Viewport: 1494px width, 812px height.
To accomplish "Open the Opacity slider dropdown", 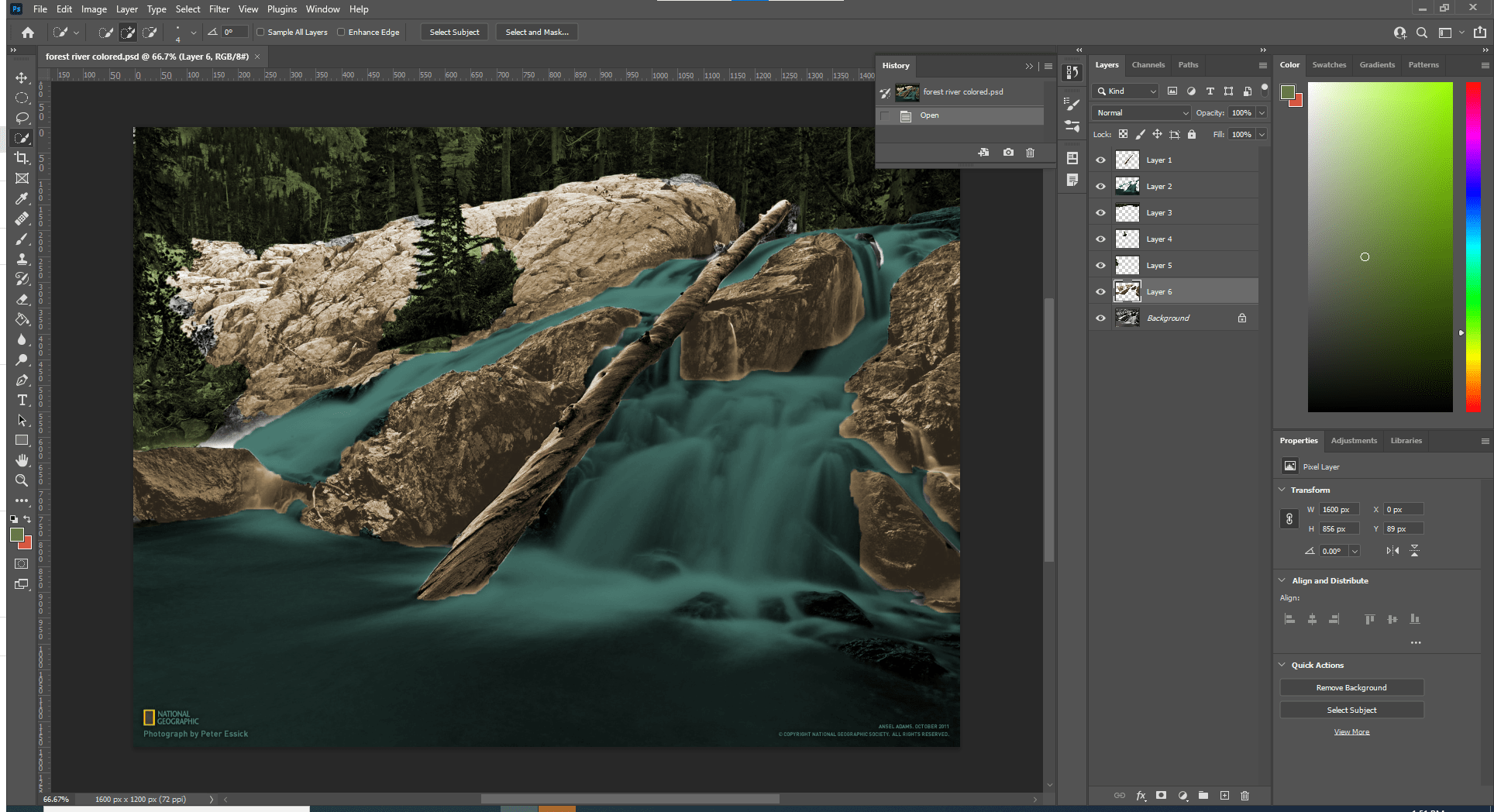I will [x=1262, y=113].
